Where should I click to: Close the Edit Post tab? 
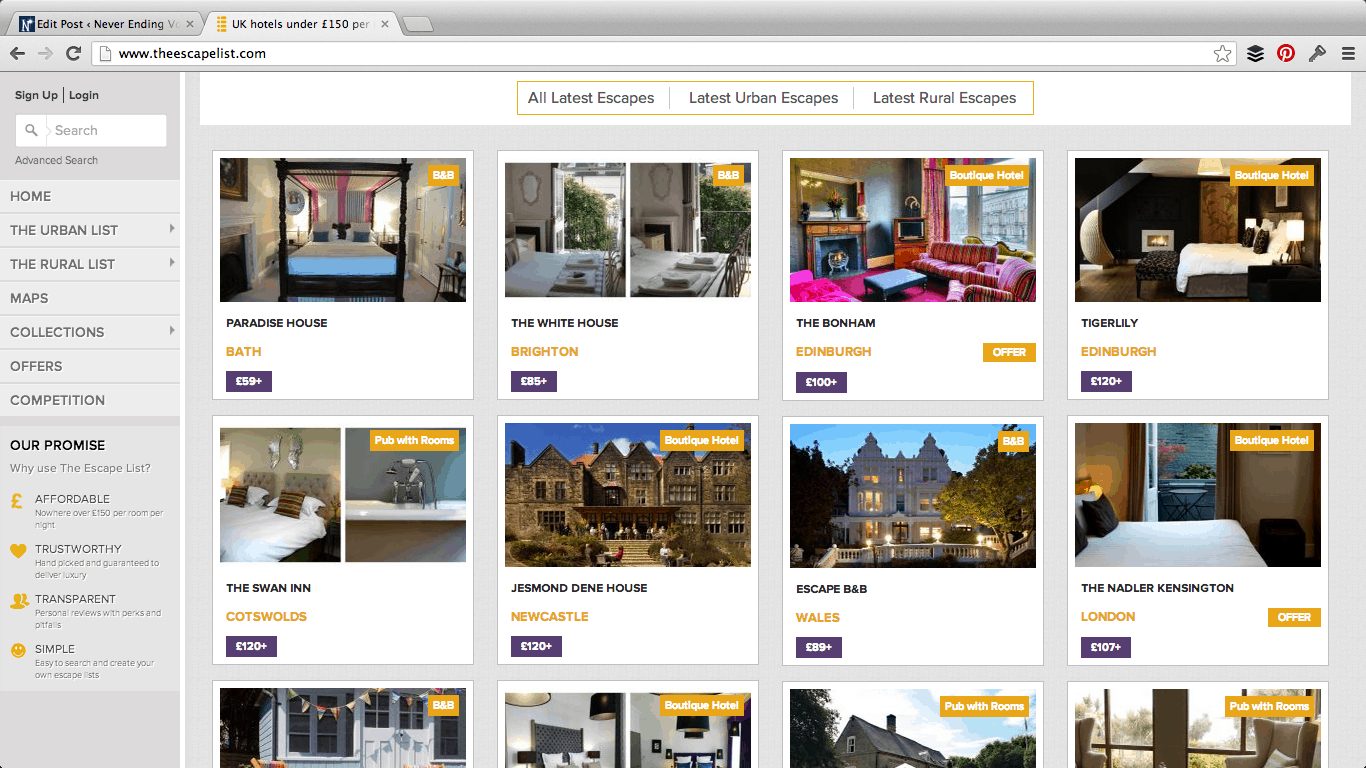tap(190, 24)
